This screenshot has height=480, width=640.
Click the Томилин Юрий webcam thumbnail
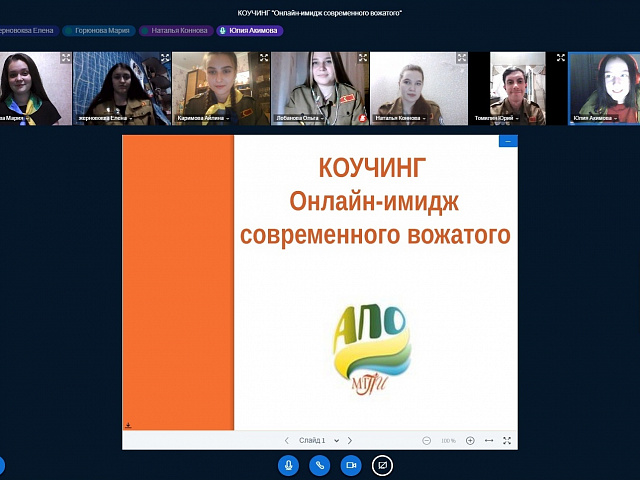click(x=518, y=88)
